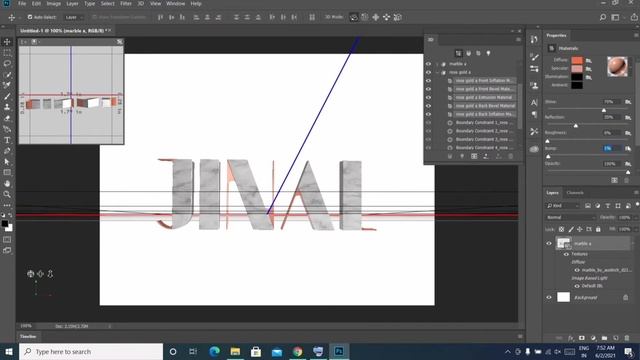Click the Zoom 3D camera mode icon
Viewport: 640px width, 360px height.
[x=398, y=17]
